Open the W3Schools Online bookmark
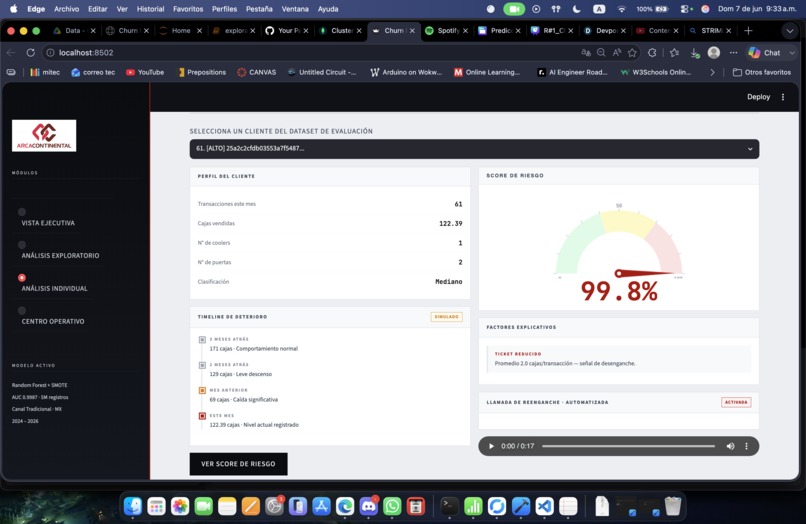This screenshot has height=524, width=806. (655, 73)
